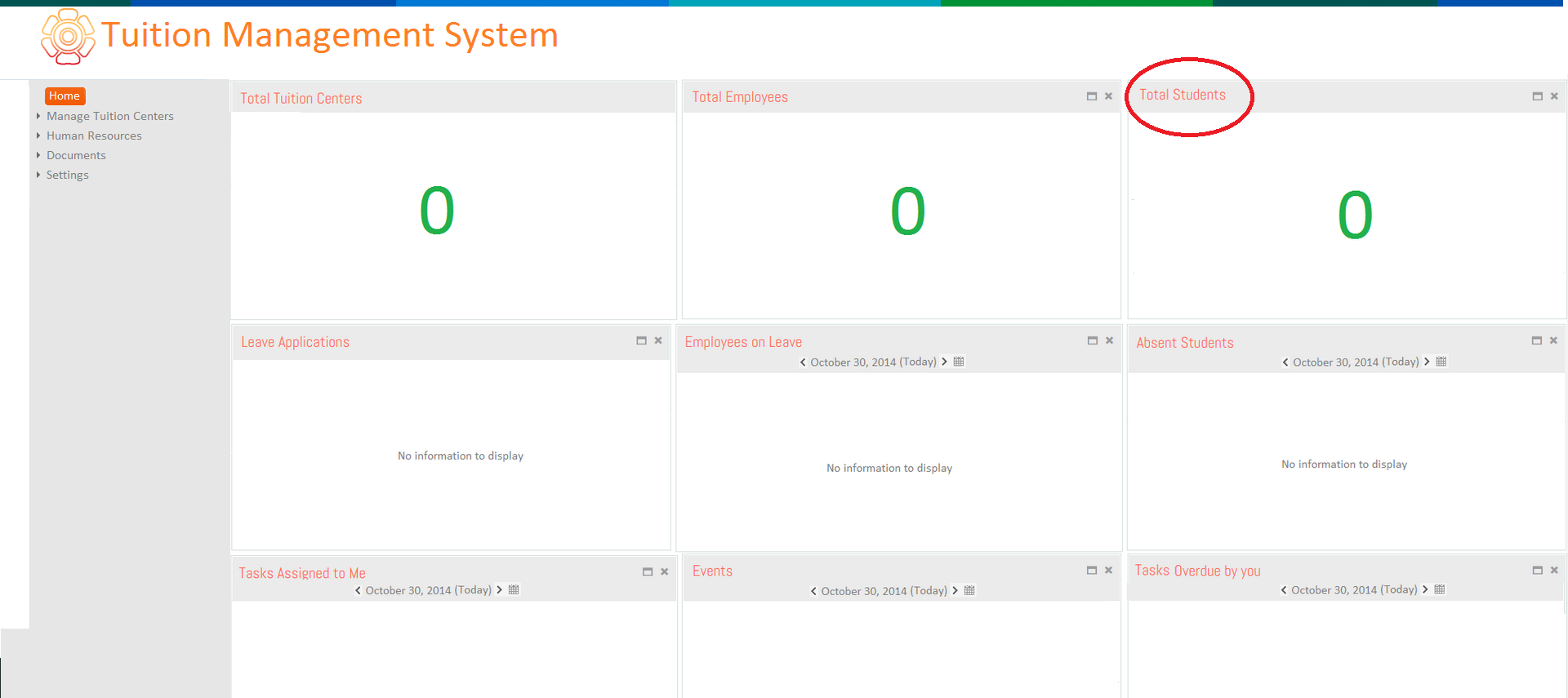Go to next day in Employees on Leave
Image resolution: width=1568 pixels, height=698 pixels.
click(945, 362)
